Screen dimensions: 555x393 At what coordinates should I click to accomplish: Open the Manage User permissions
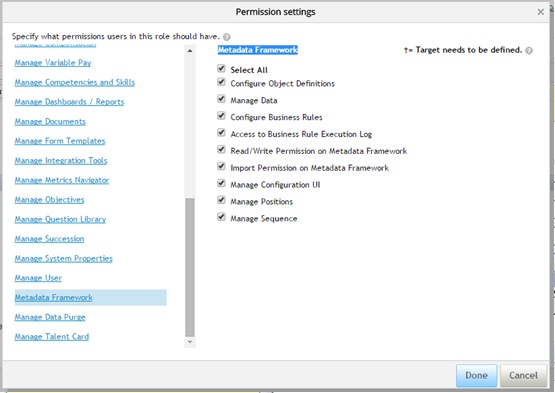click(x=38, y=278)
